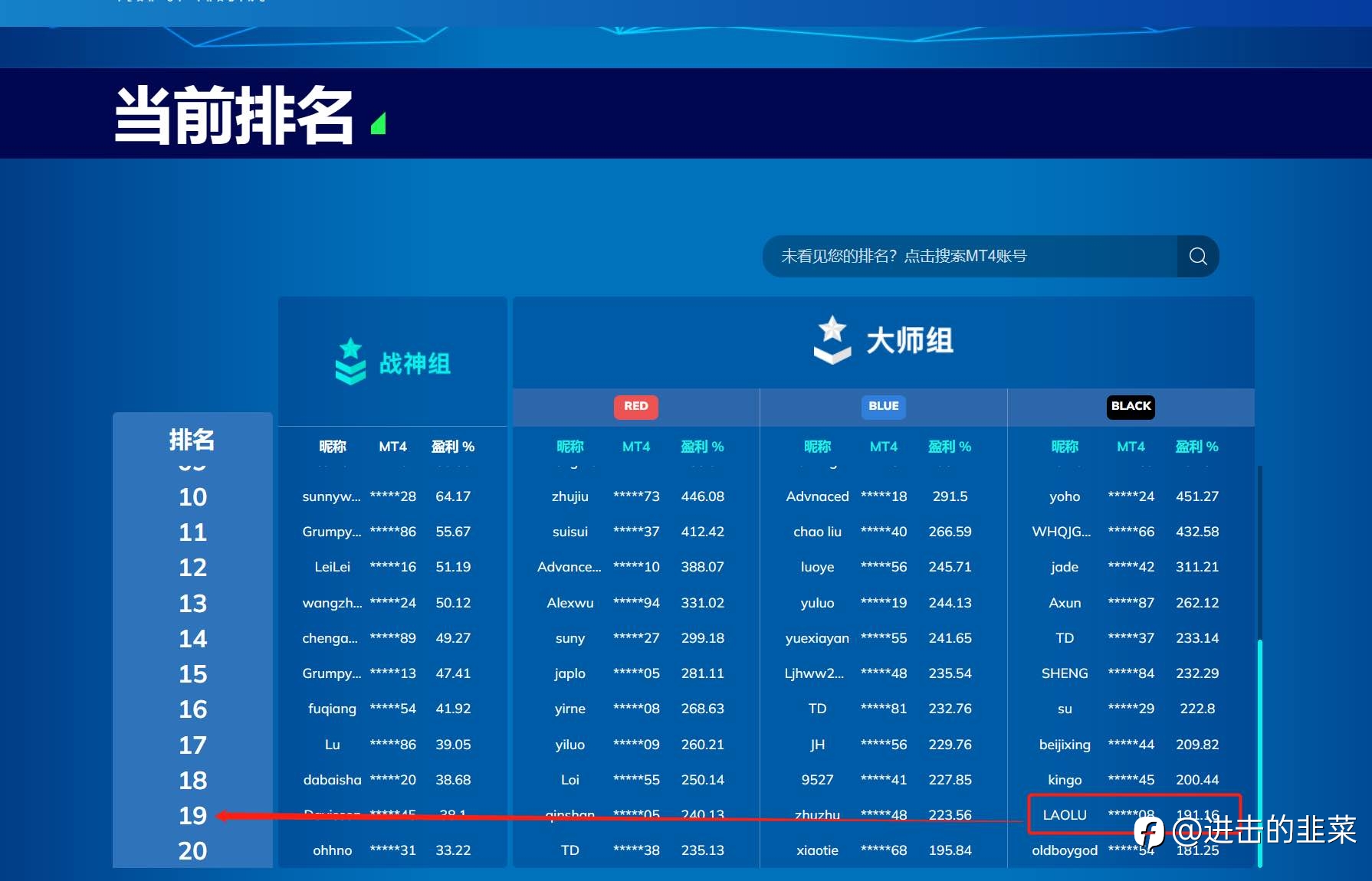This screenshot has height=881, width=1372.
Task: Click beijixing in the BLACK column
Action: coord(1065,745)
